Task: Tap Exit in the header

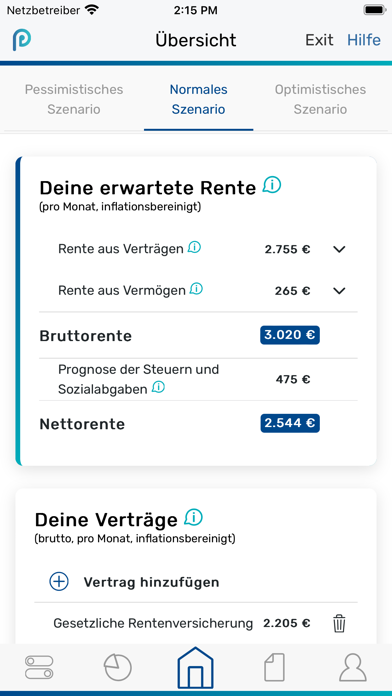Action: click(x=319, y=40)
